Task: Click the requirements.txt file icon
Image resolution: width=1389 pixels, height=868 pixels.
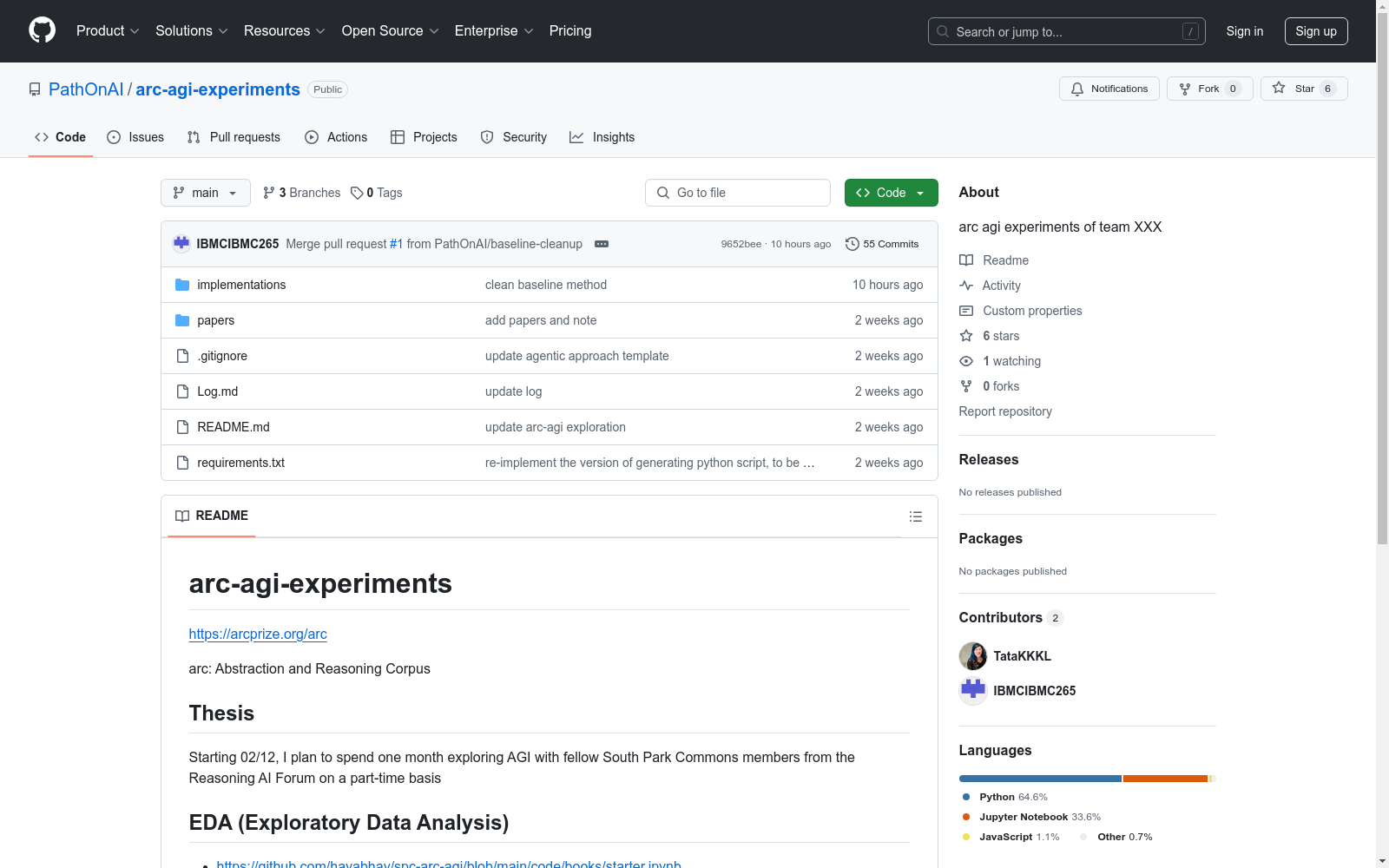Action: point(182,463)
